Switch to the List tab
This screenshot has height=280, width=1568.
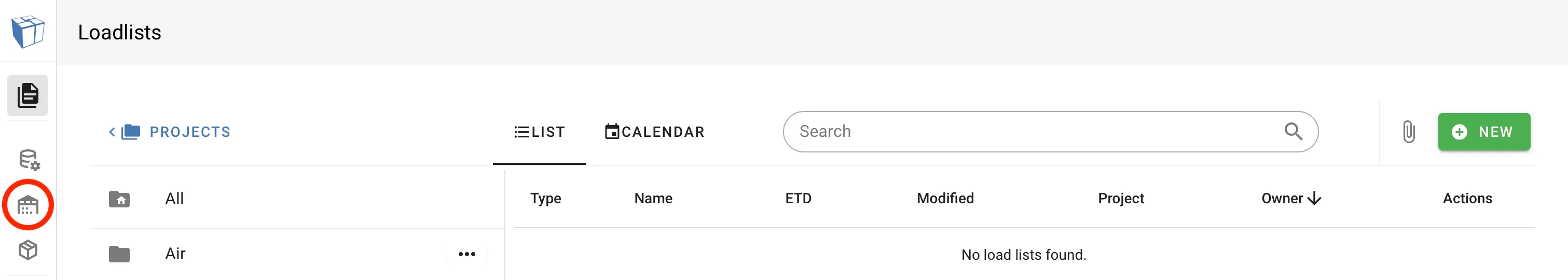click(539, 132)
